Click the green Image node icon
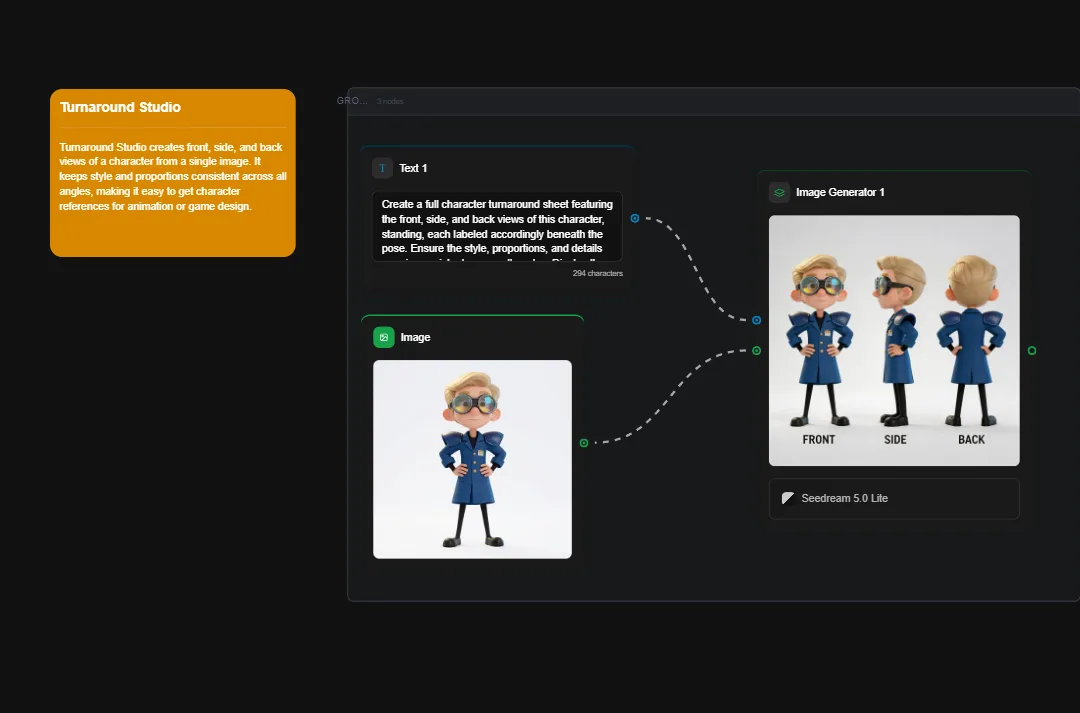The width and height of the screenshot is (1080, 713). (385, 337)
